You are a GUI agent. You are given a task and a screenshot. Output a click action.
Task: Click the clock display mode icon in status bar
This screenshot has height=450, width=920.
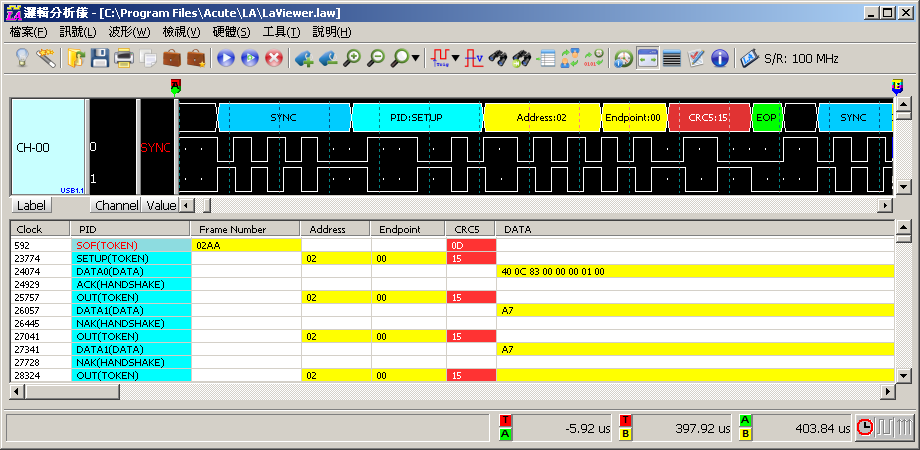(865, 428)
